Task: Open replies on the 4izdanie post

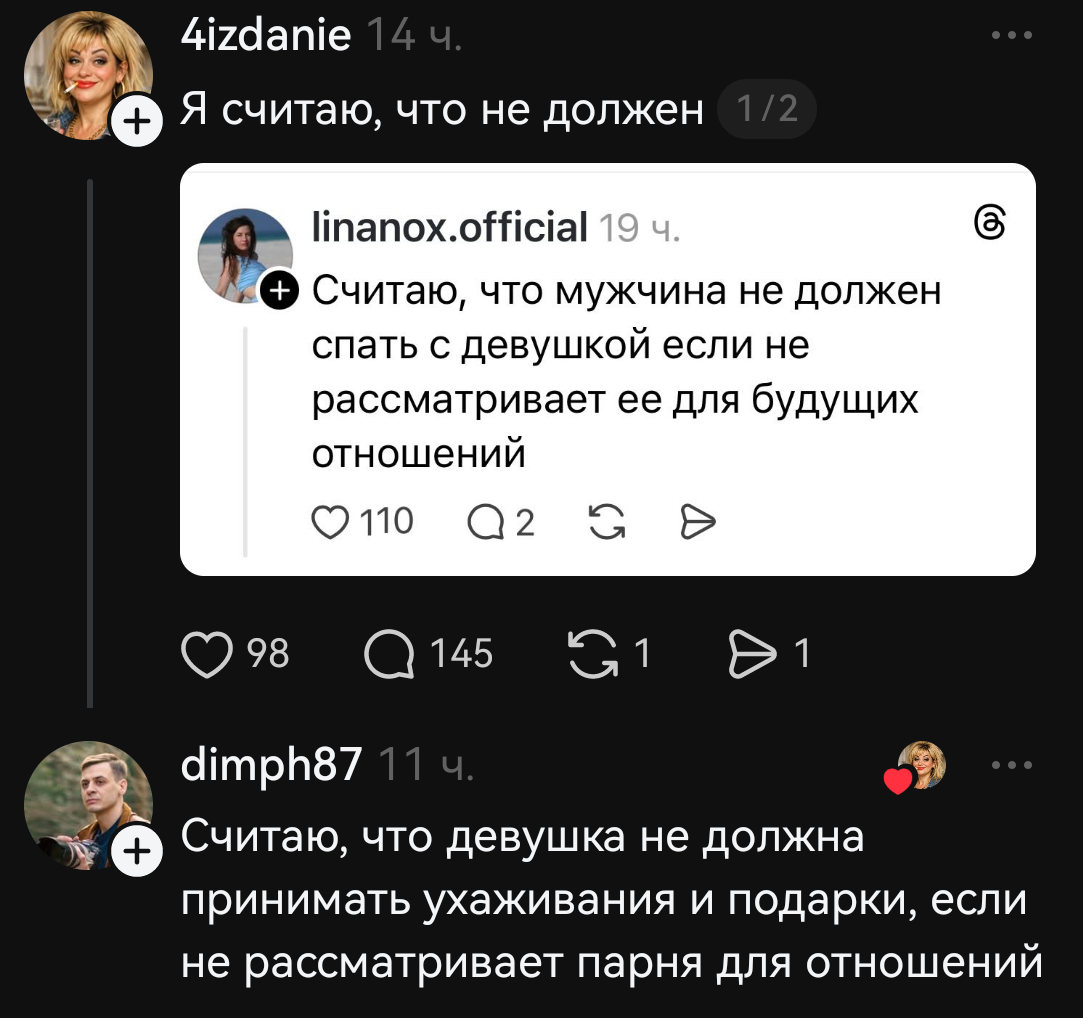Action: pyautogui.click(x=388, y=654)
